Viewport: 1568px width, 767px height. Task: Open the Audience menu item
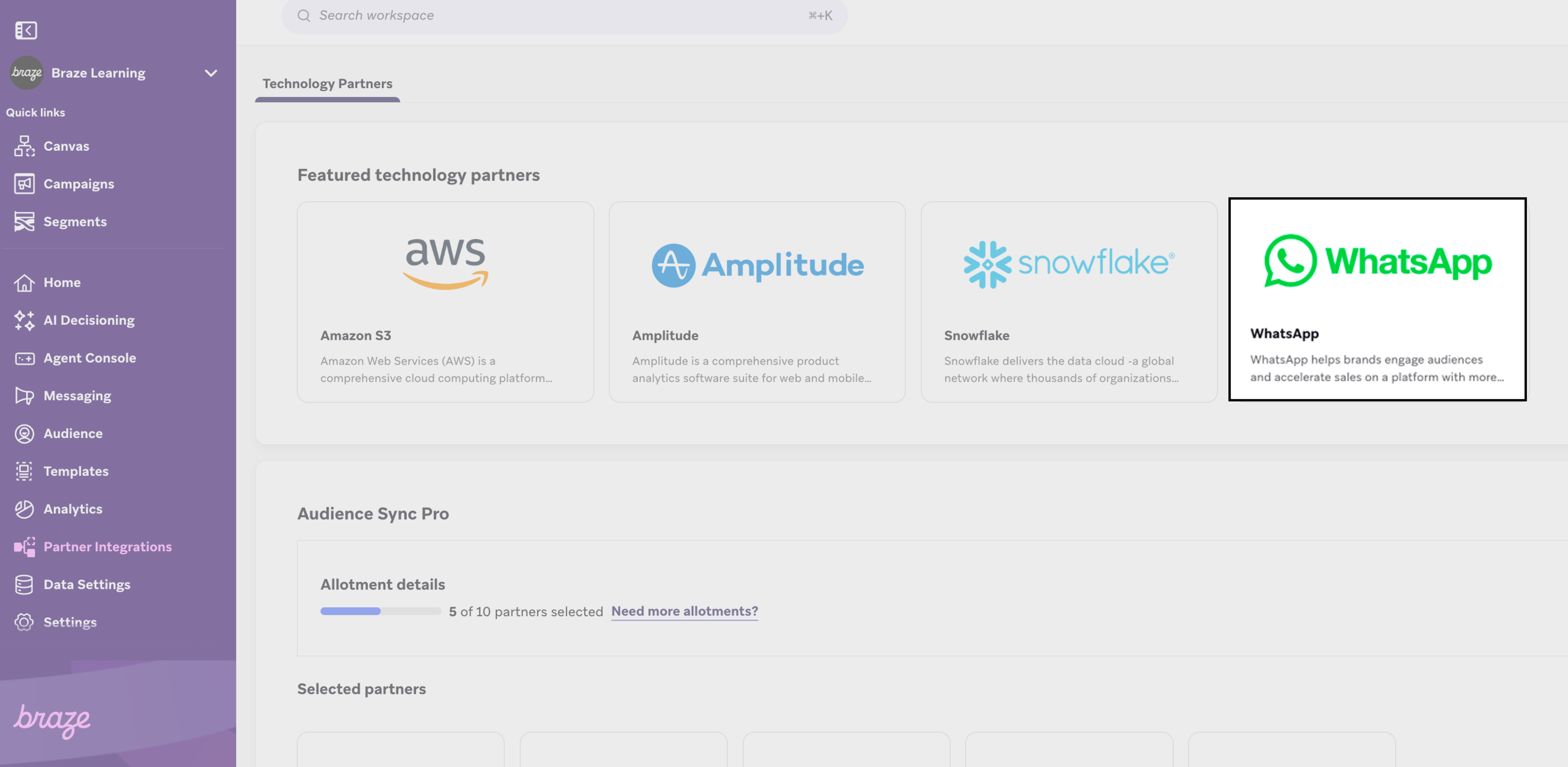(x=73, y=433)
